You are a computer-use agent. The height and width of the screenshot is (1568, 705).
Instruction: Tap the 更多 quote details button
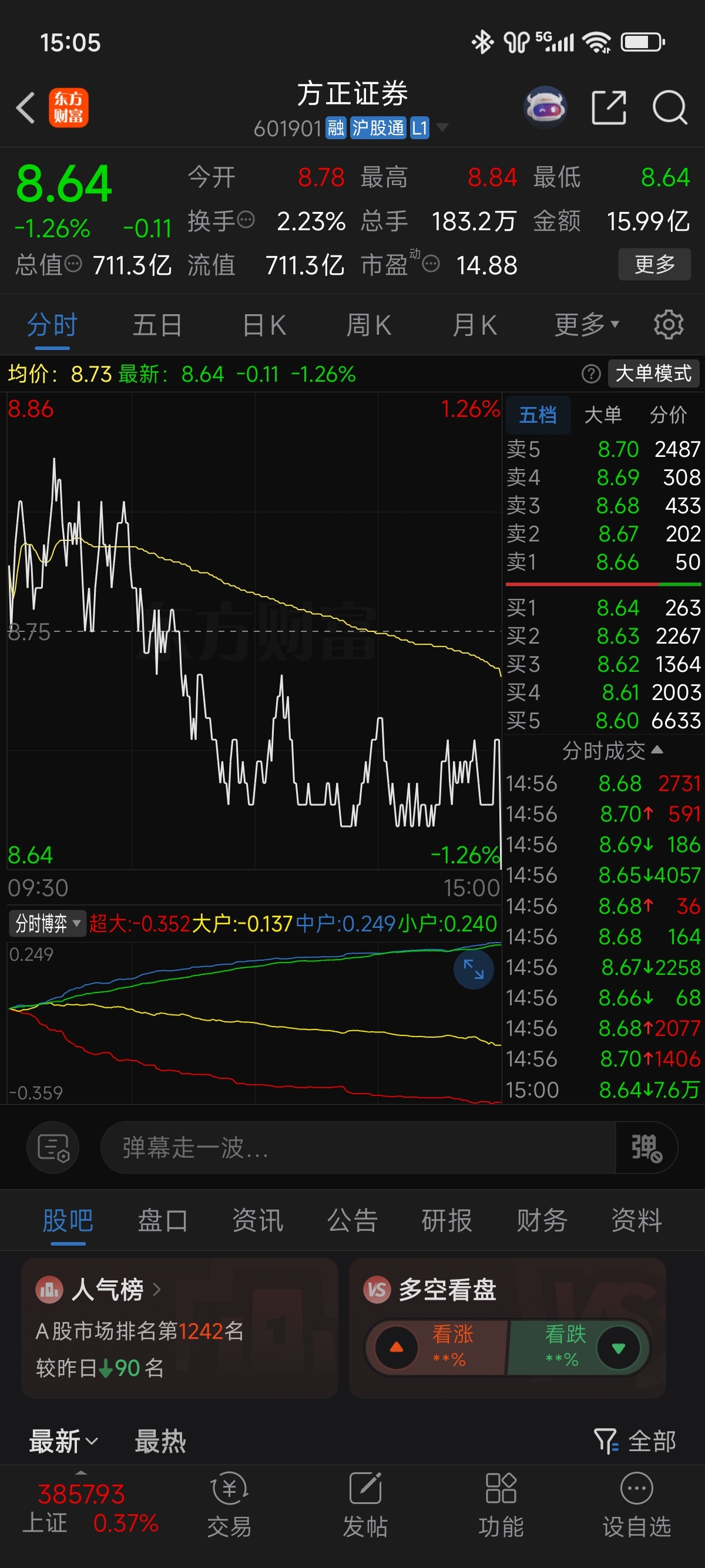pyautogui.click(x=654, y=264)
